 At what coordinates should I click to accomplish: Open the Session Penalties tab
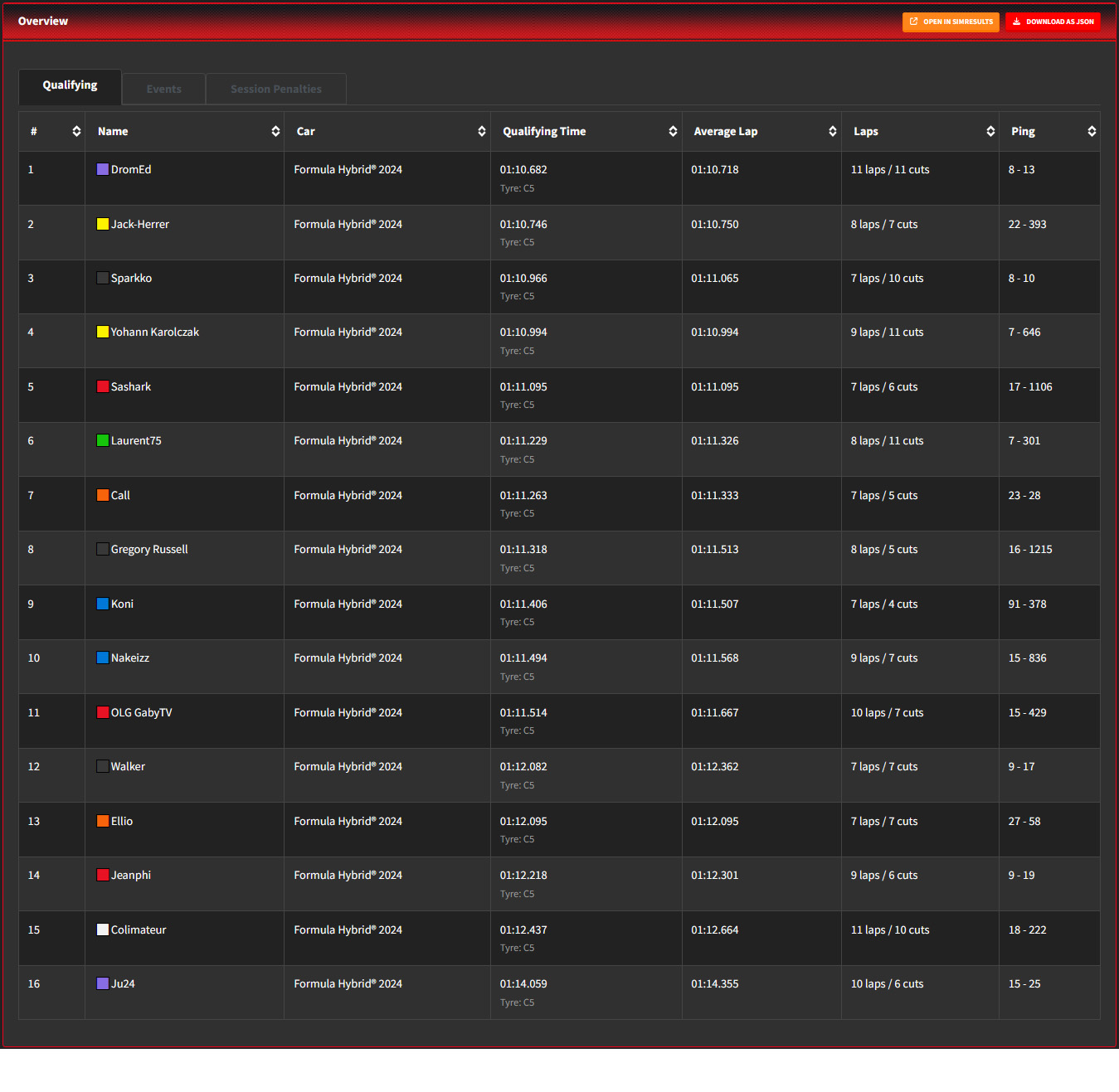(276, 89)
